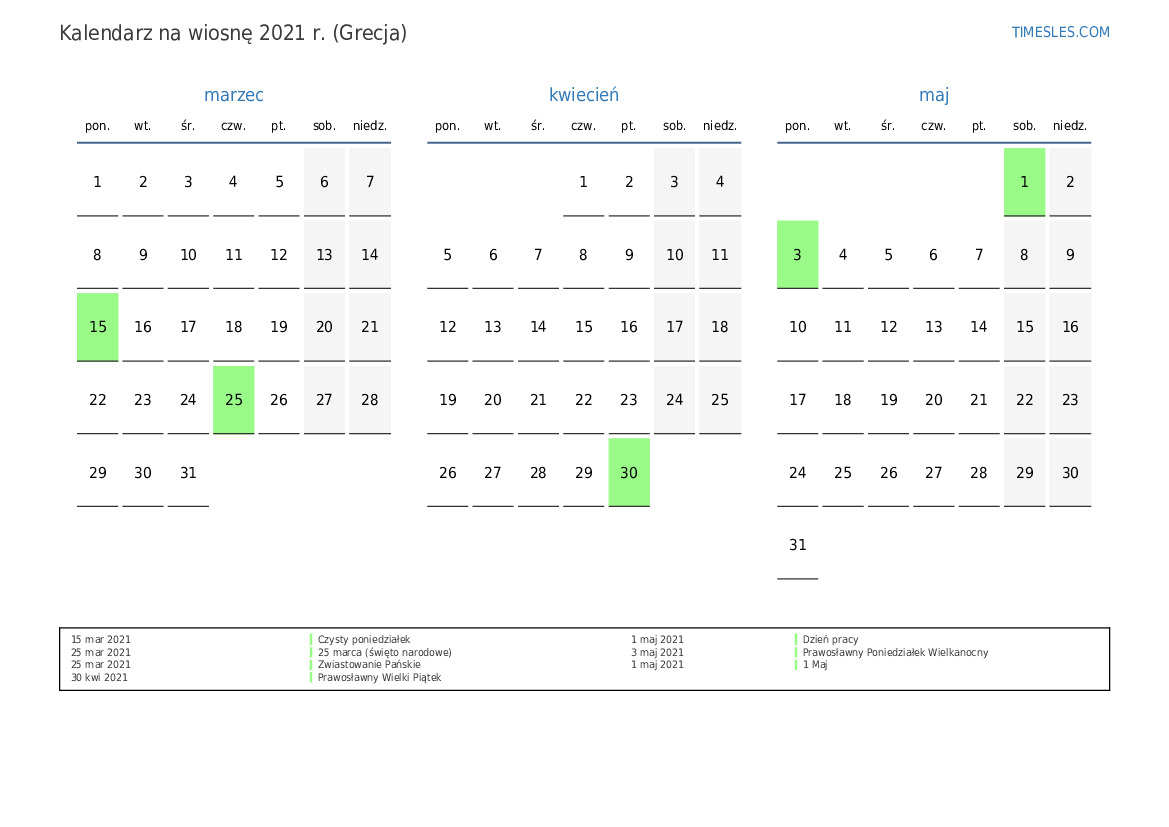The image size is (1169, 827).
Task: Click legend entry Dzień pracy
Action: coord(831,640)
